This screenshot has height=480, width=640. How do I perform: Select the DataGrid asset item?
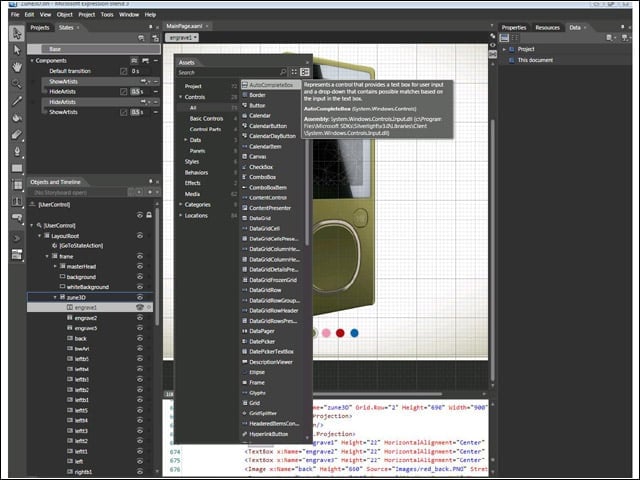point(260,218)
